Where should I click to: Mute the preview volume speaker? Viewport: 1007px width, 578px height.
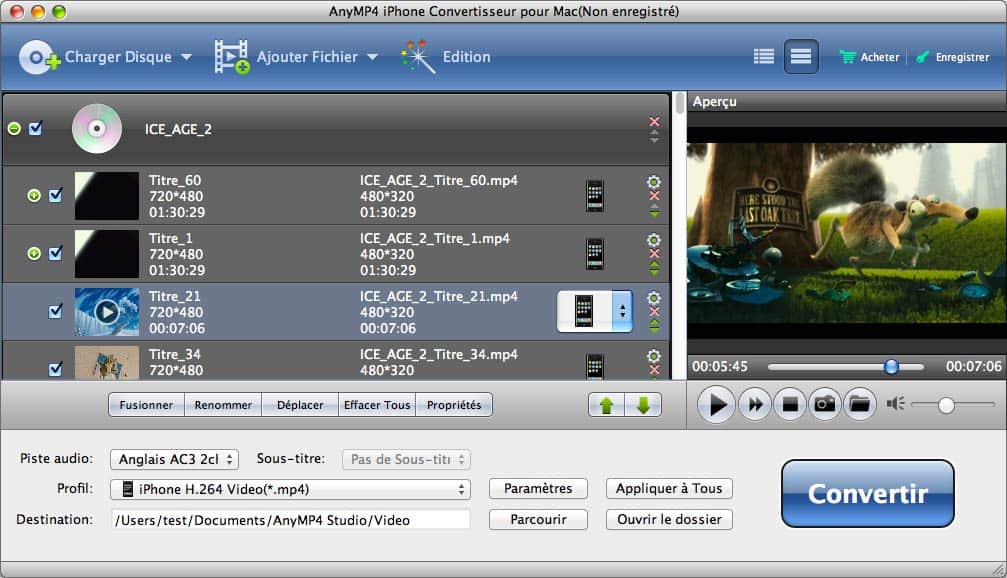pyautogui.click(x=895, y=403)
